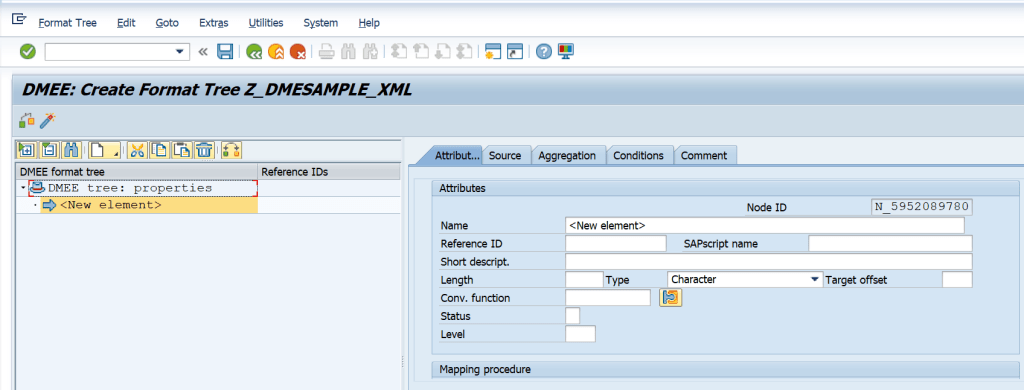Click the Reference IDs column header
This screenshot has height=390, width=1024.
[x=329, y=172]
